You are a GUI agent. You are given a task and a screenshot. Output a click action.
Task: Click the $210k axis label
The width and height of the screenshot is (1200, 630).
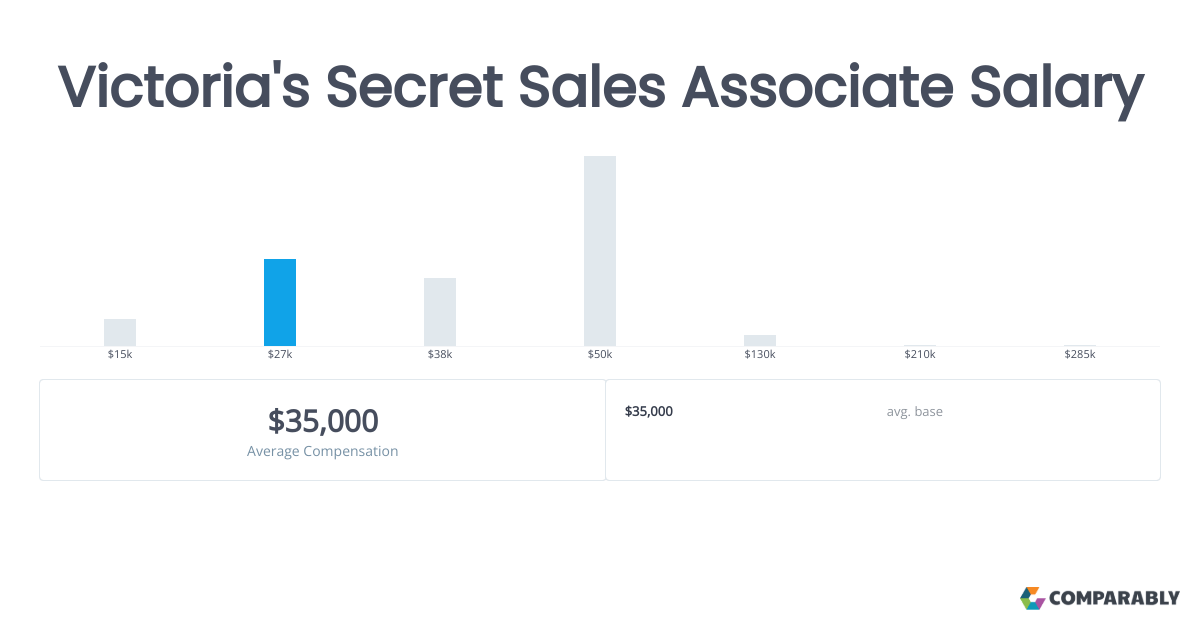(x=920, y=355)
